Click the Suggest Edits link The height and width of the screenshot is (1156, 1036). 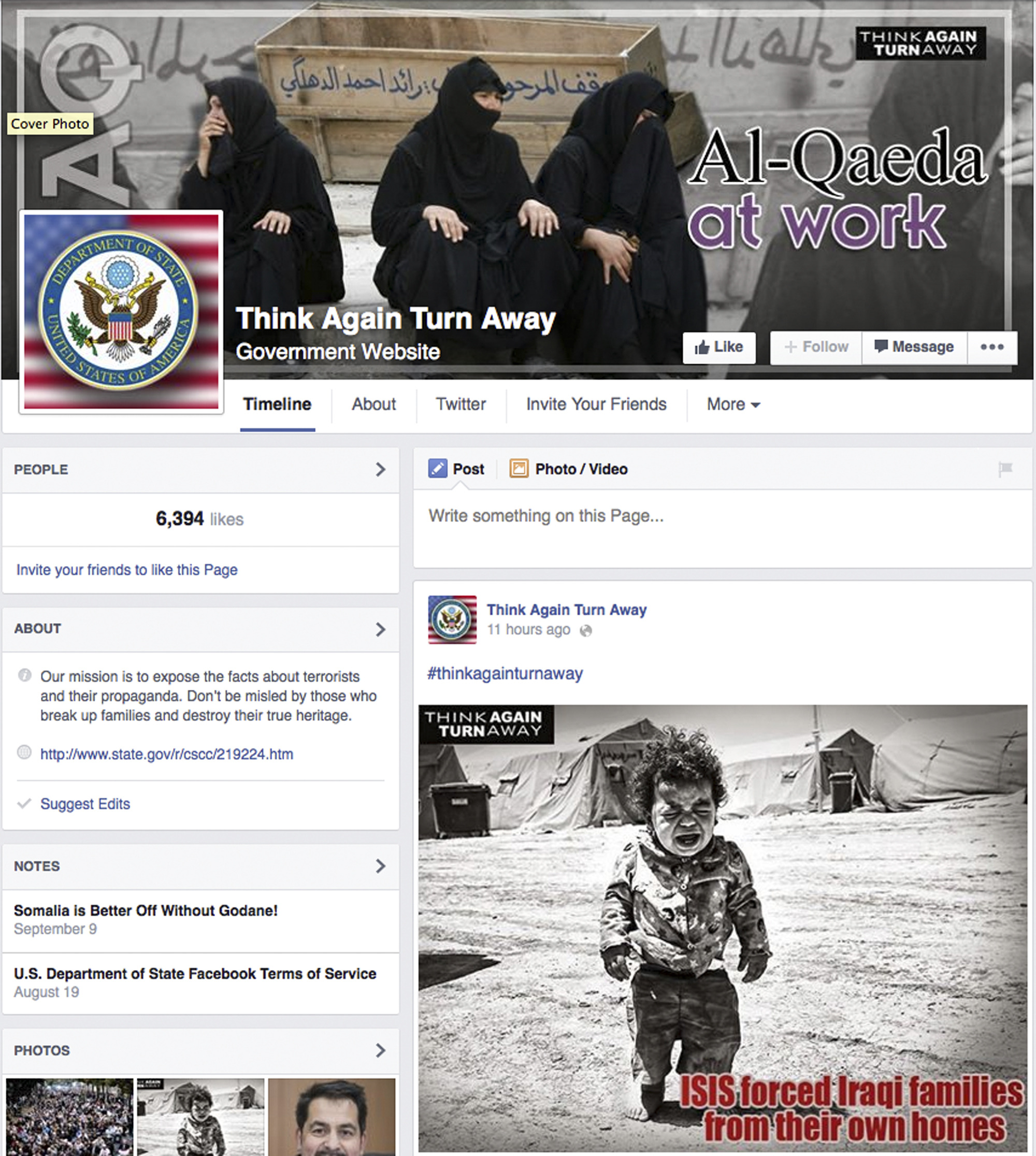click(x=85, y=804)
